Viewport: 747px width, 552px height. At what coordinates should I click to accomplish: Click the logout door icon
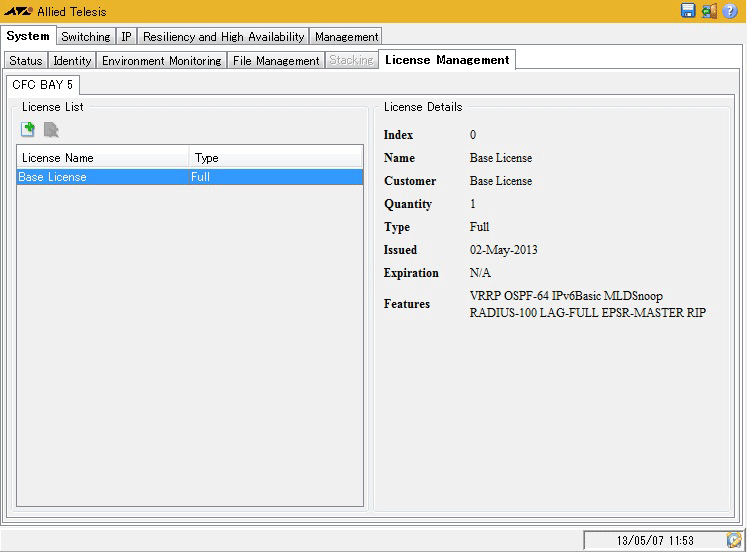point(709,11)
